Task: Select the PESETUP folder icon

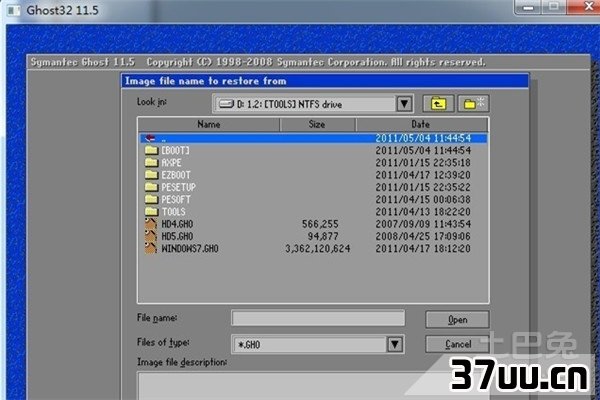Action: (151, 187)
